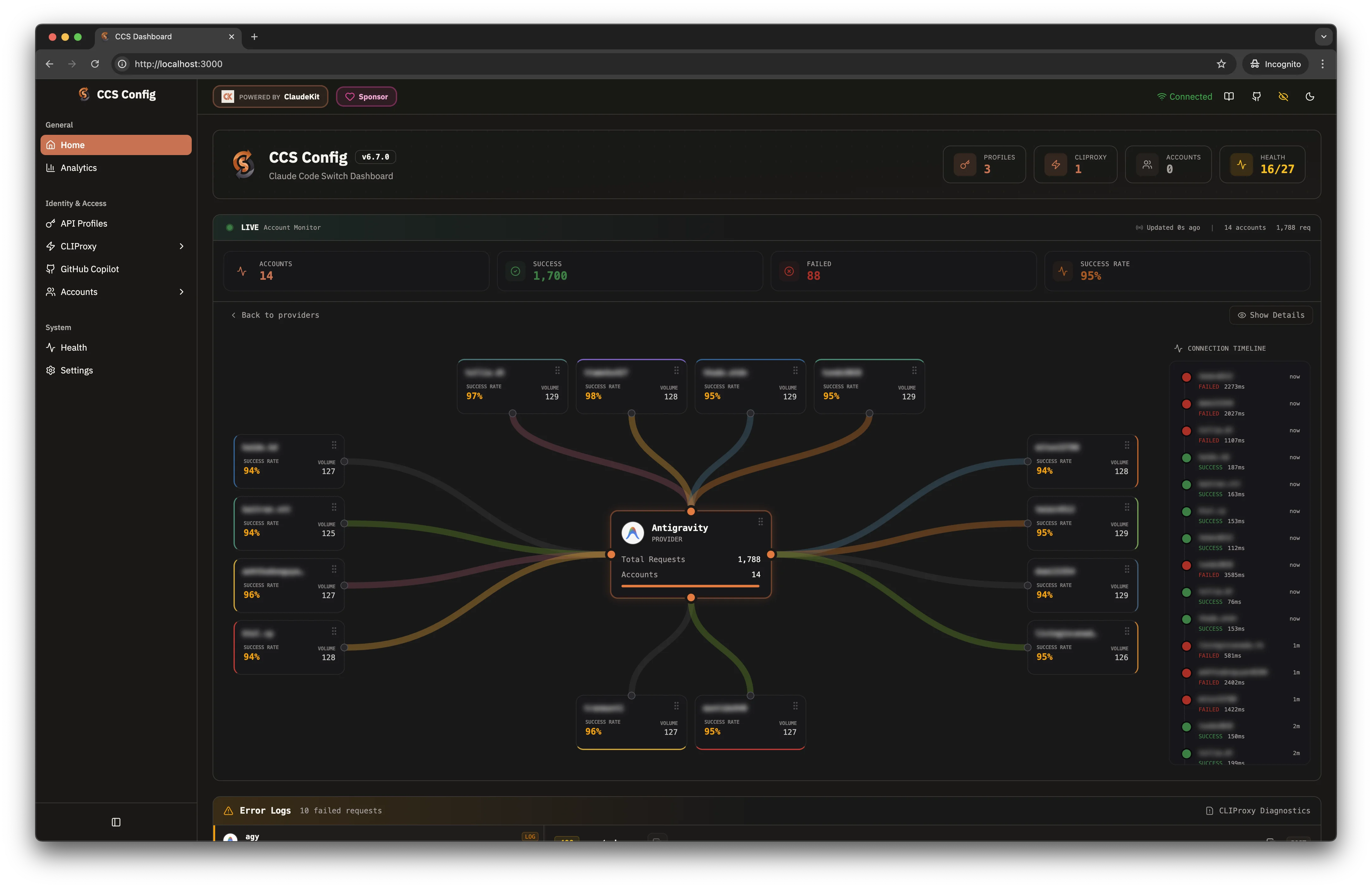Select the Profiles key icon stat card
Viewport: 1372px width, 888px height.
966,164
